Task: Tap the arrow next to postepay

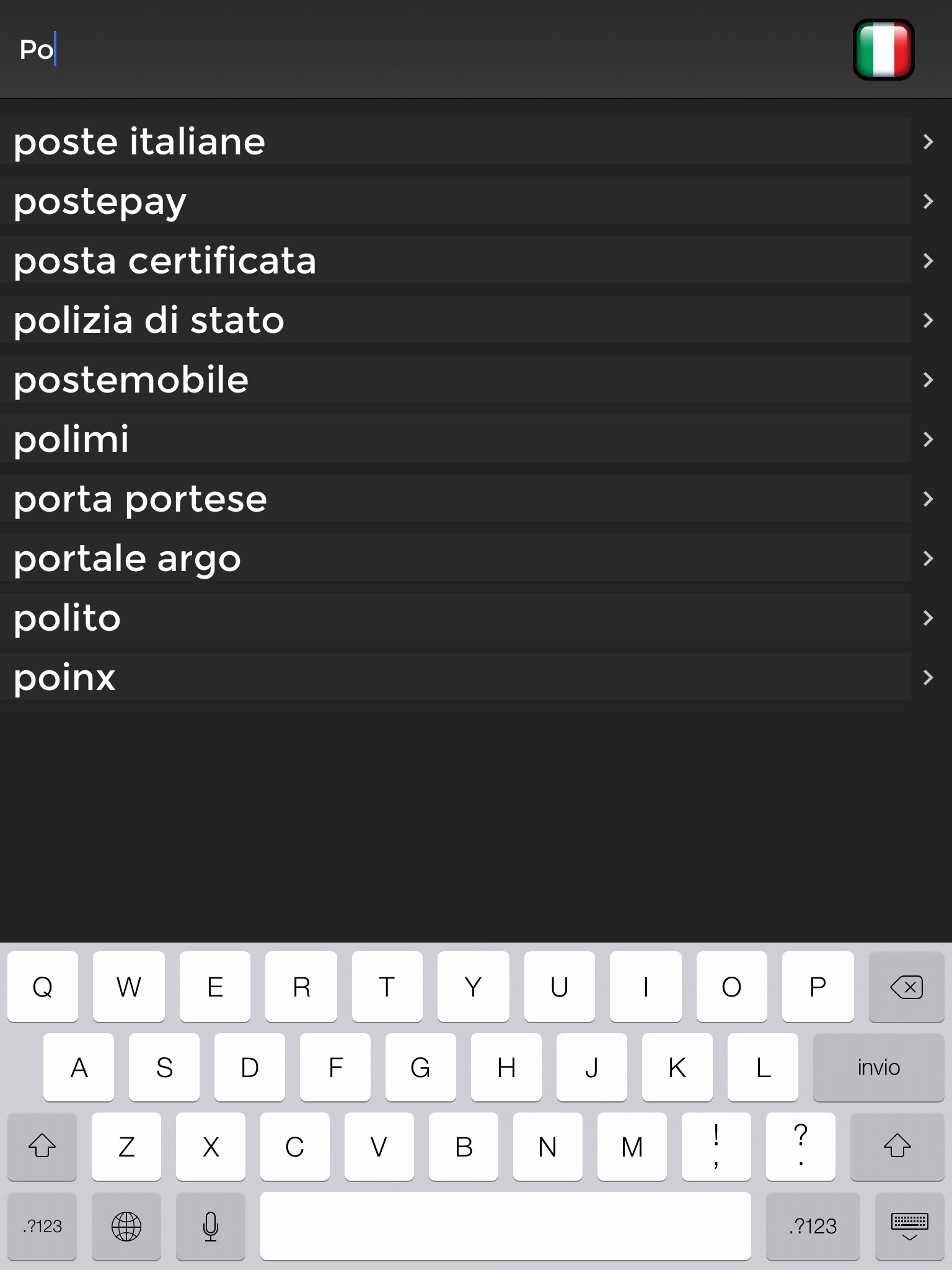Action: 928,202
